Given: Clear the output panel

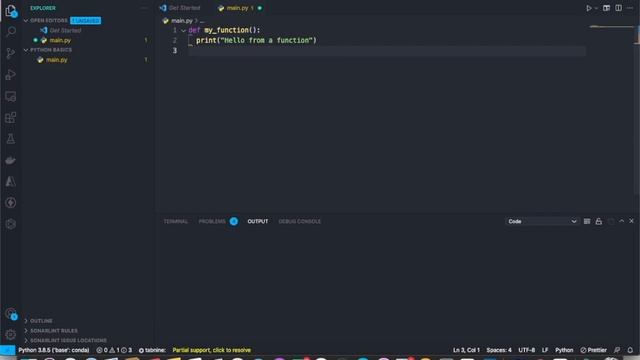Looking at the screenshot, I should point(587,221).
